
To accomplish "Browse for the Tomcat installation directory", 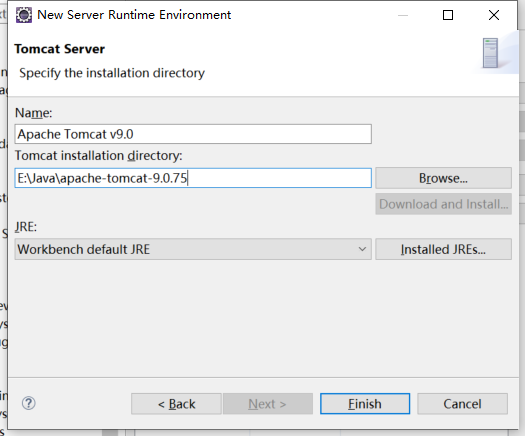I will (x=443, y=178).
